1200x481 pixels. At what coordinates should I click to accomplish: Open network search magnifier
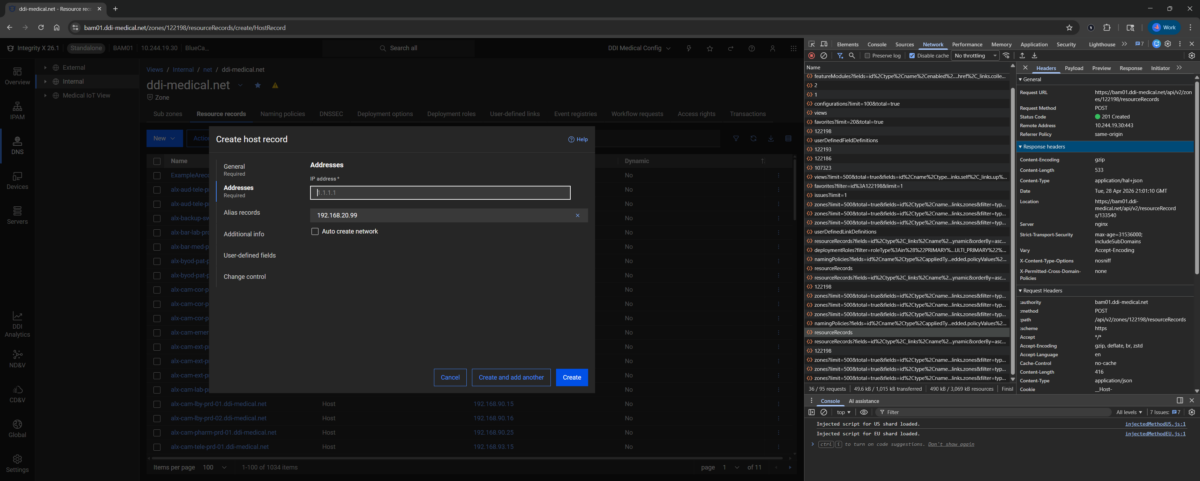point(850,56)
